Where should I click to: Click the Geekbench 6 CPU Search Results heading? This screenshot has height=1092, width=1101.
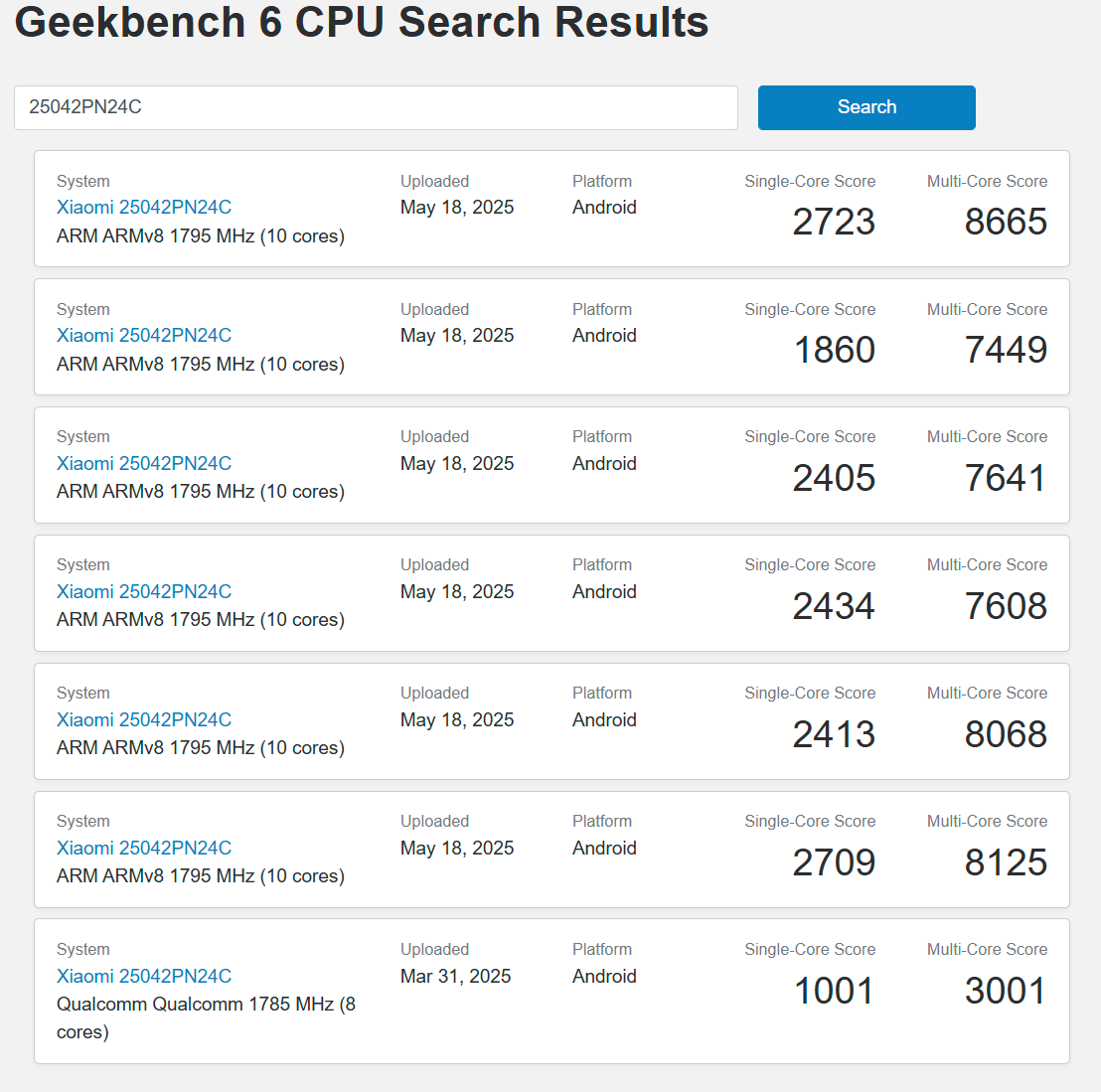pos(362,22)
